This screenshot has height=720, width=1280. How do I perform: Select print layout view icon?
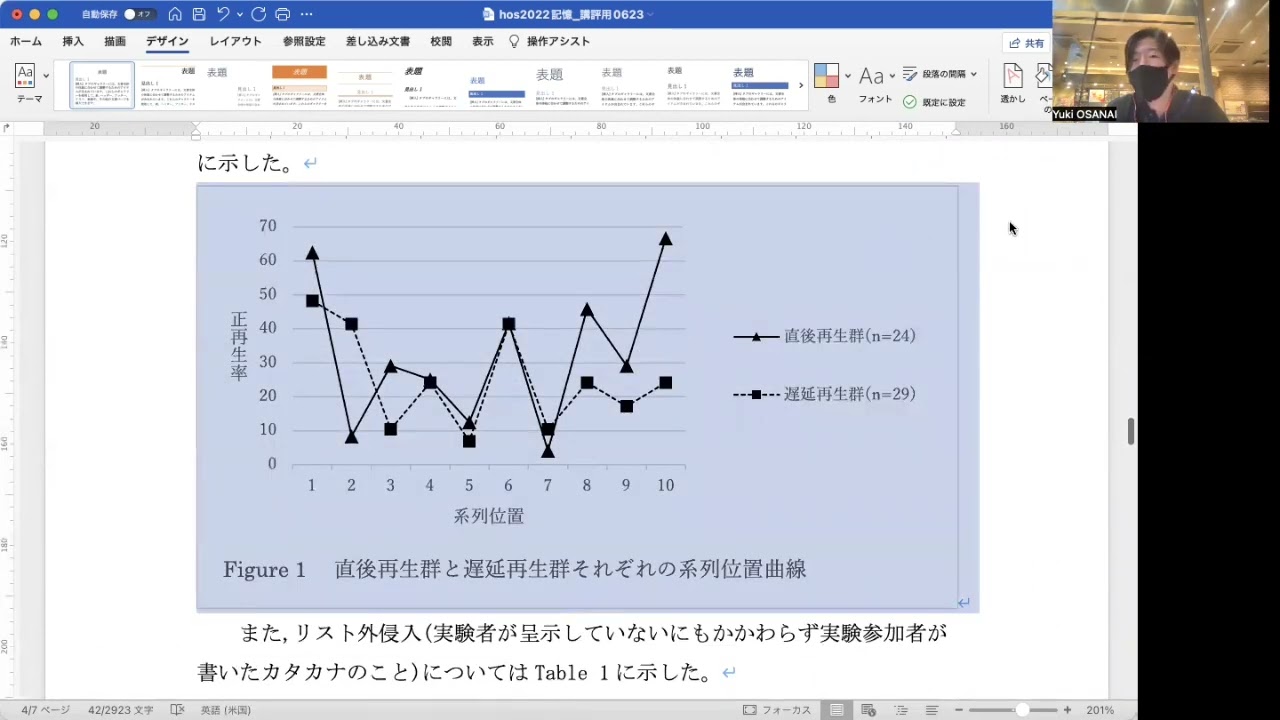click(836, 710)
